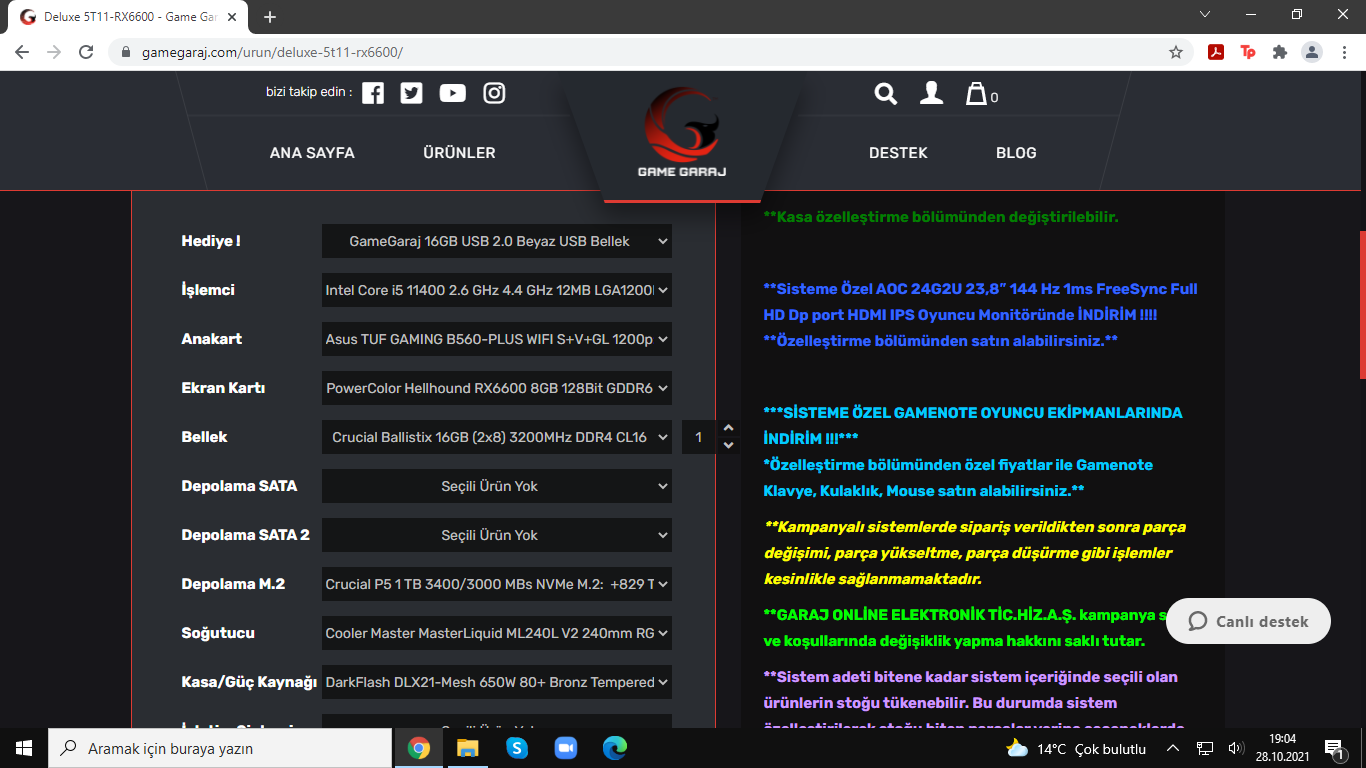Open the Depolama SATA dropdown

click(497, 486)
